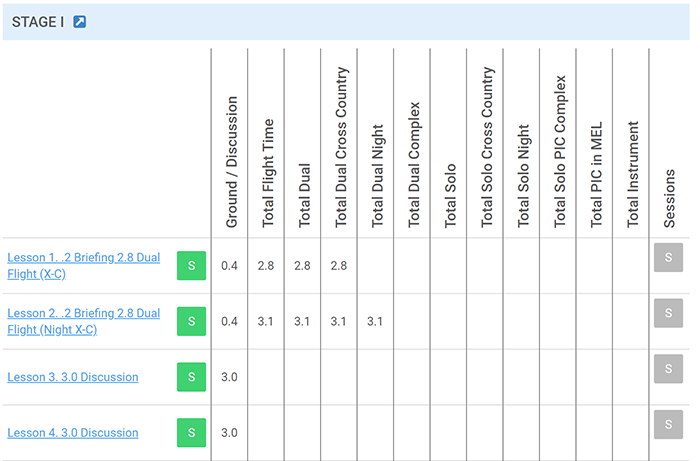
Task: Open Lesson 3 3.0 Discussion link
Action: 73,377
